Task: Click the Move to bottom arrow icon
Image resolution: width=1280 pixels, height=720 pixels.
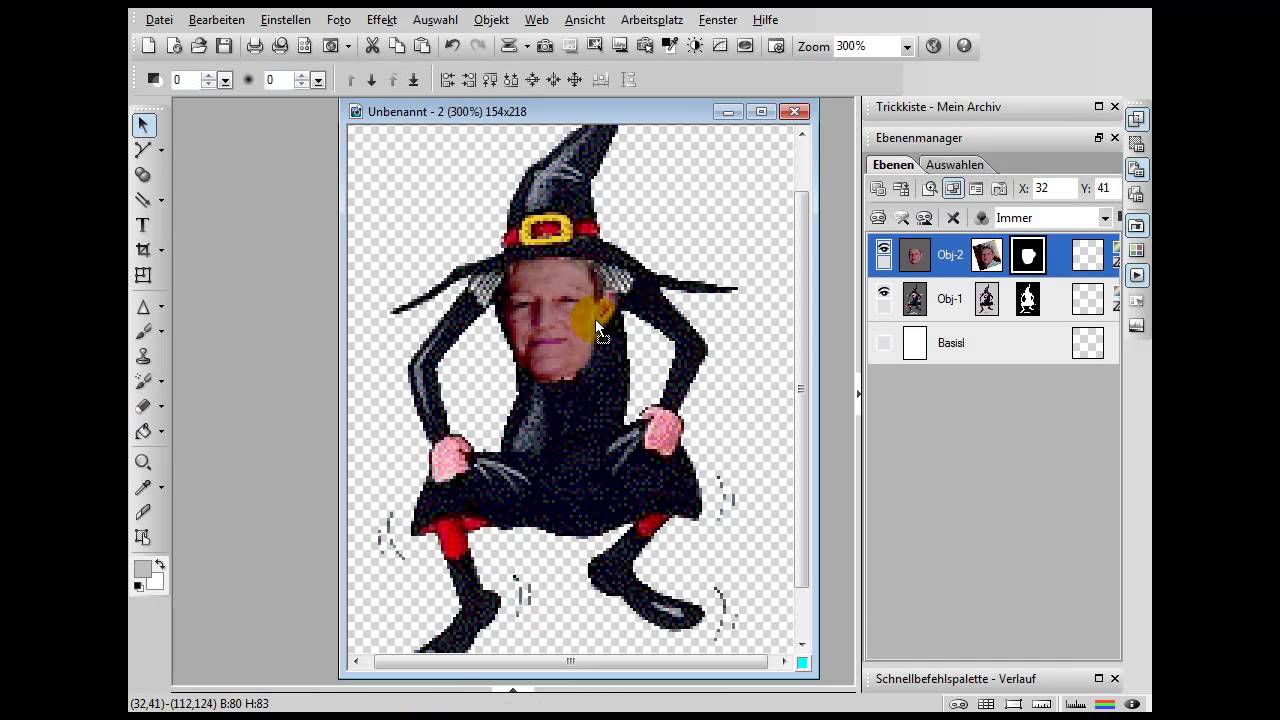Action: point(413,80)
